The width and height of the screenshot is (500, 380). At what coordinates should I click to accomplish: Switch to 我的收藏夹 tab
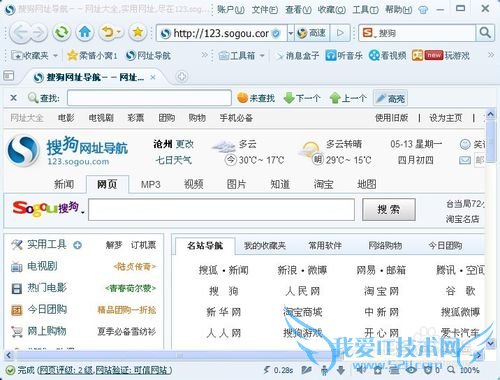point(265,246)
